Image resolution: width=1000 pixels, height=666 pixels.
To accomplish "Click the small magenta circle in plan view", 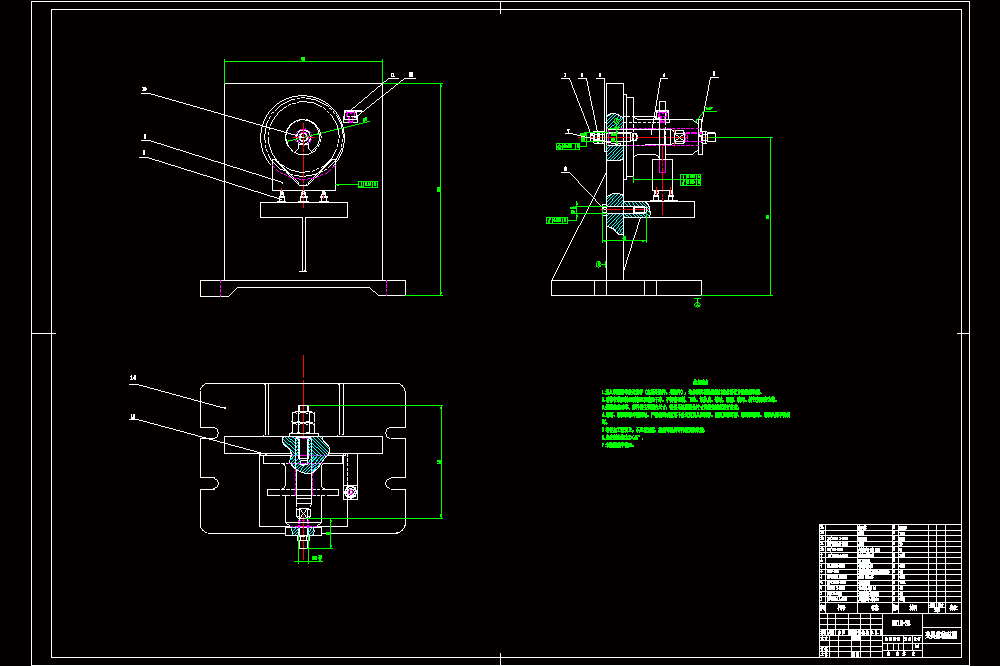I will coord(350,492).
